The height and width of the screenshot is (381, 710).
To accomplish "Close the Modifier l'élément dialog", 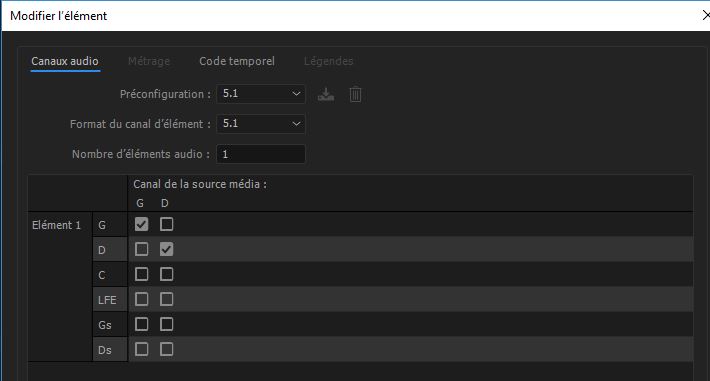I will coord(705,15).
